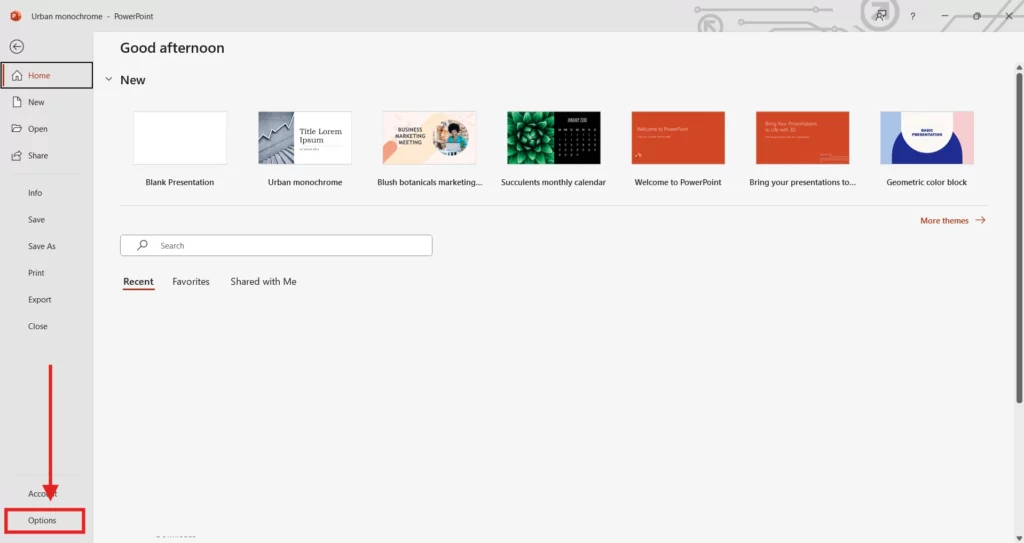This screenshot has width=1024, height=543.
Task: Collapse the New section chevron
Action: pyautogui.click(x=109, y=80)
